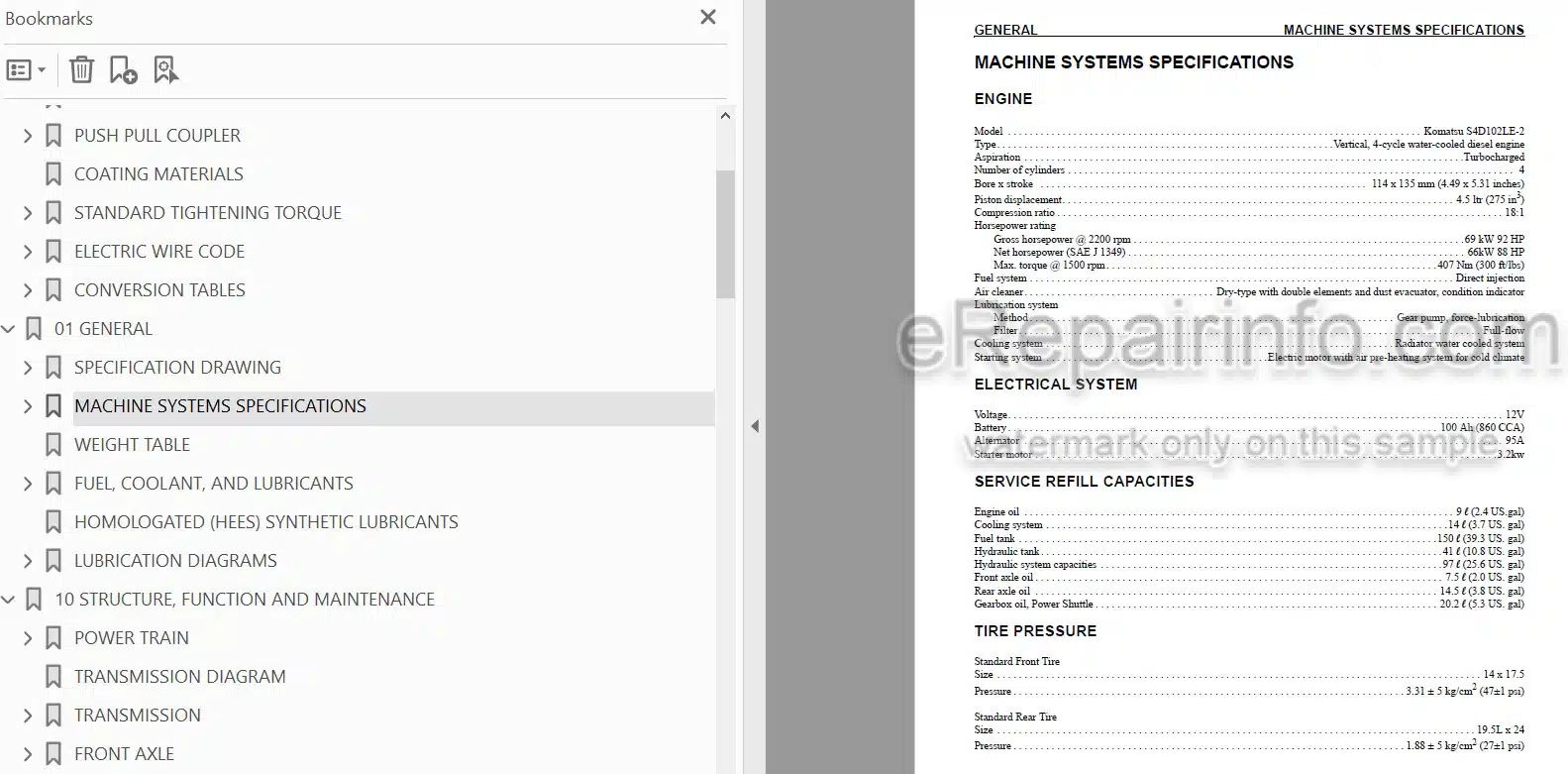
Task: Find current bookmark icon
Action: 166,70
